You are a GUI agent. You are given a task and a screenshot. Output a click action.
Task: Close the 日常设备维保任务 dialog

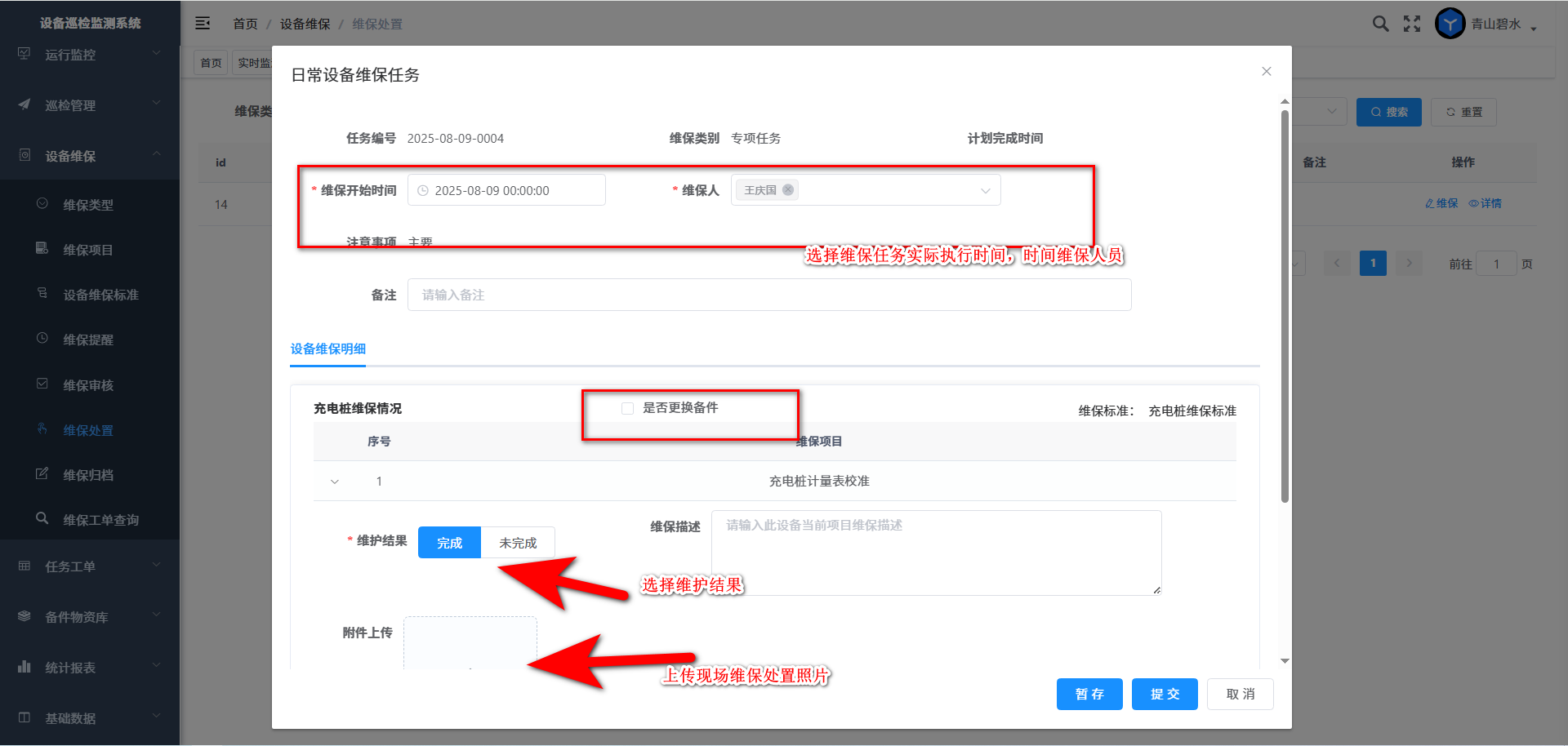click(x=1266, y=72)
